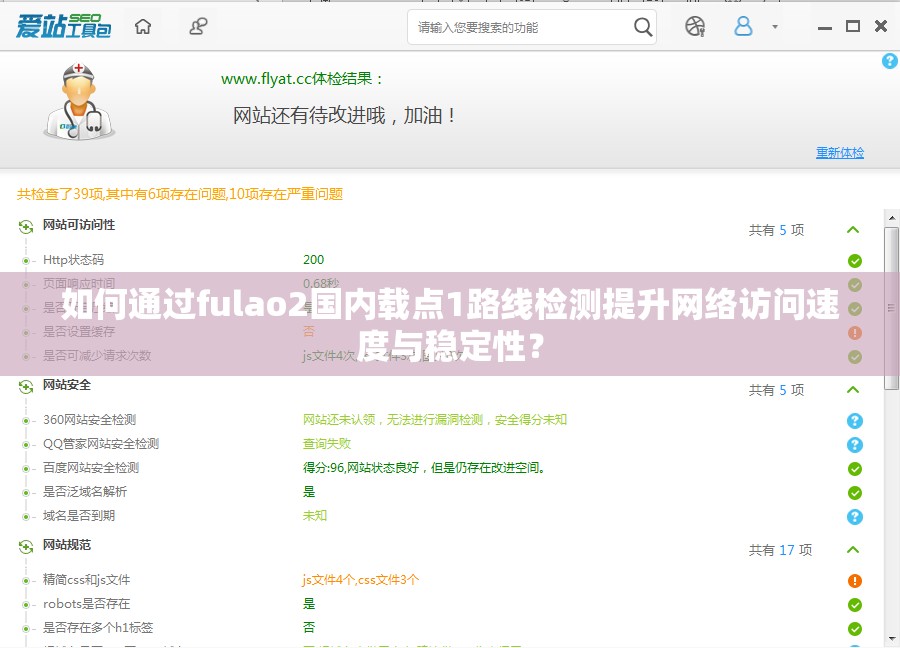Open the help question-mark icon near 域名是否到期
This screenshot has width=900, height=648.
click(854, 517)
